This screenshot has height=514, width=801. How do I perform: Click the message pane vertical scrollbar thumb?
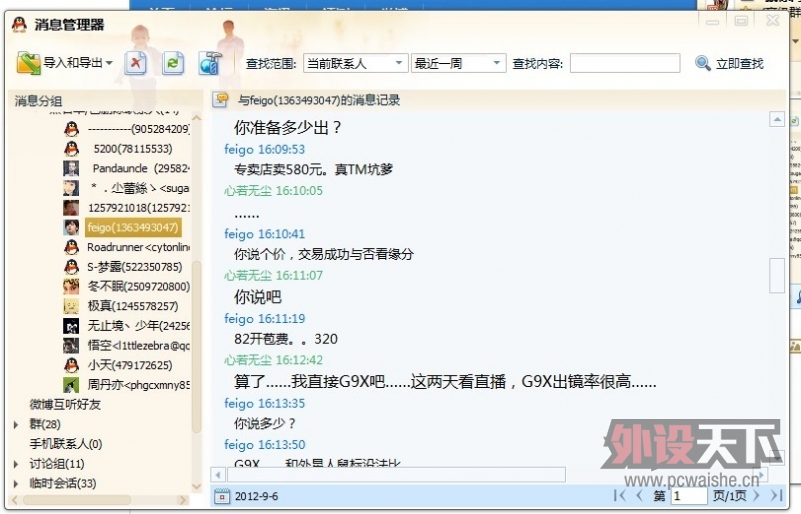[777, 275]
